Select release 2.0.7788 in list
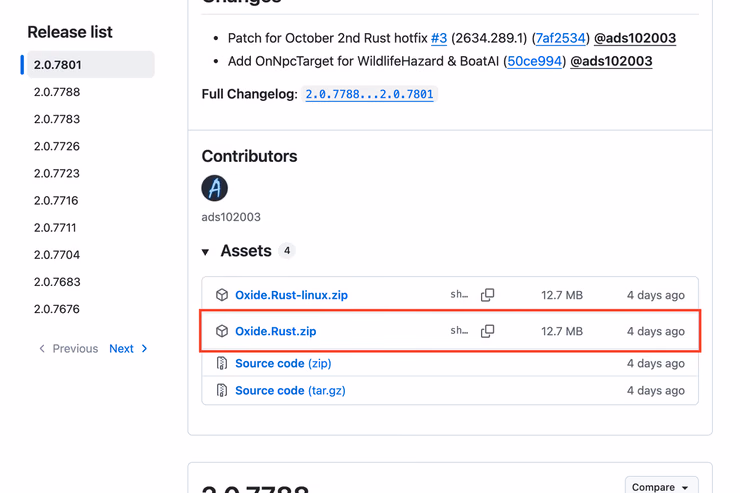Viewport: 740px width, 493px height. click(x=57, y=92)
